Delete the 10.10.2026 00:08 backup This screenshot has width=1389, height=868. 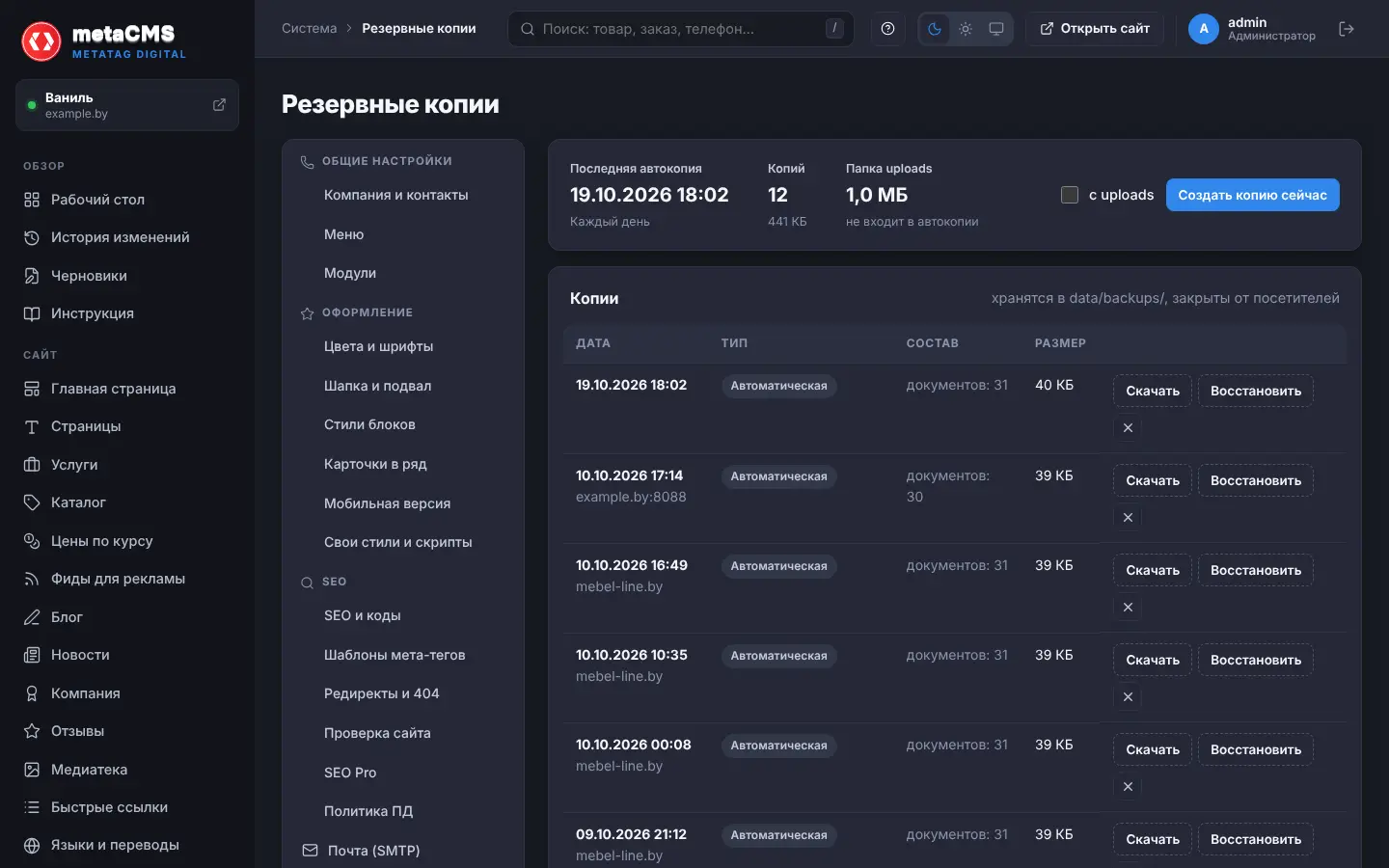pyautogui.click(x=1128, y=786)
